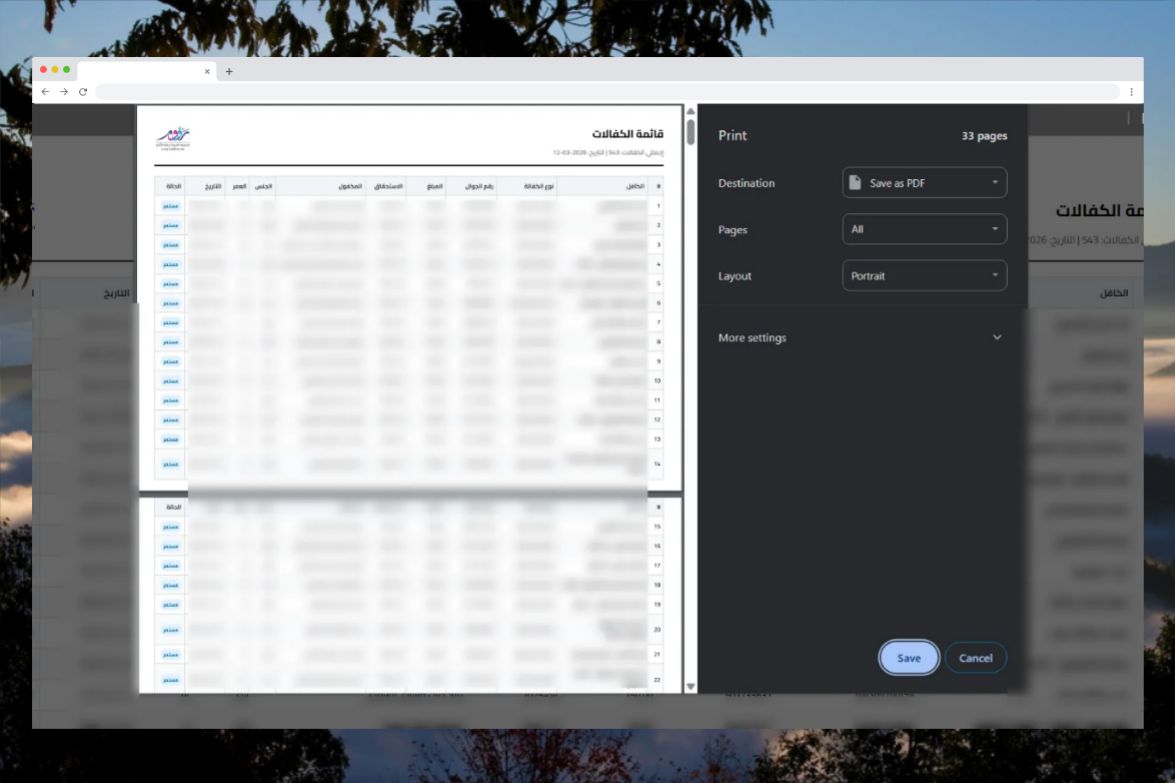Open the Destination dropdown showing Save as PDF
1175x783 pixels.
(924, 183)
